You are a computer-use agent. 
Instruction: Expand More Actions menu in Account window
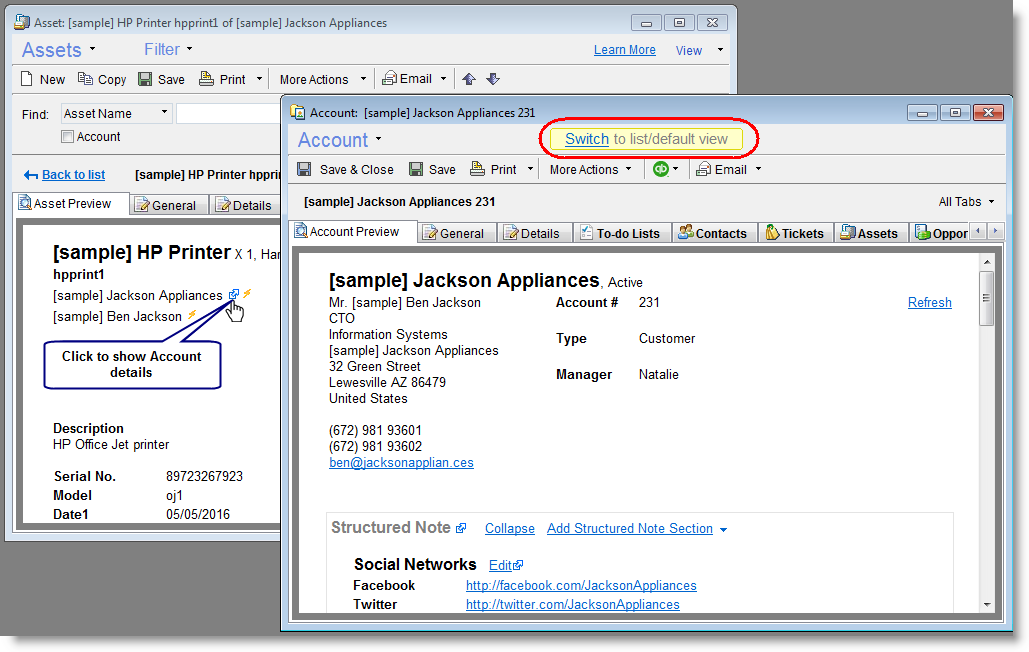[x=590, y=169]
